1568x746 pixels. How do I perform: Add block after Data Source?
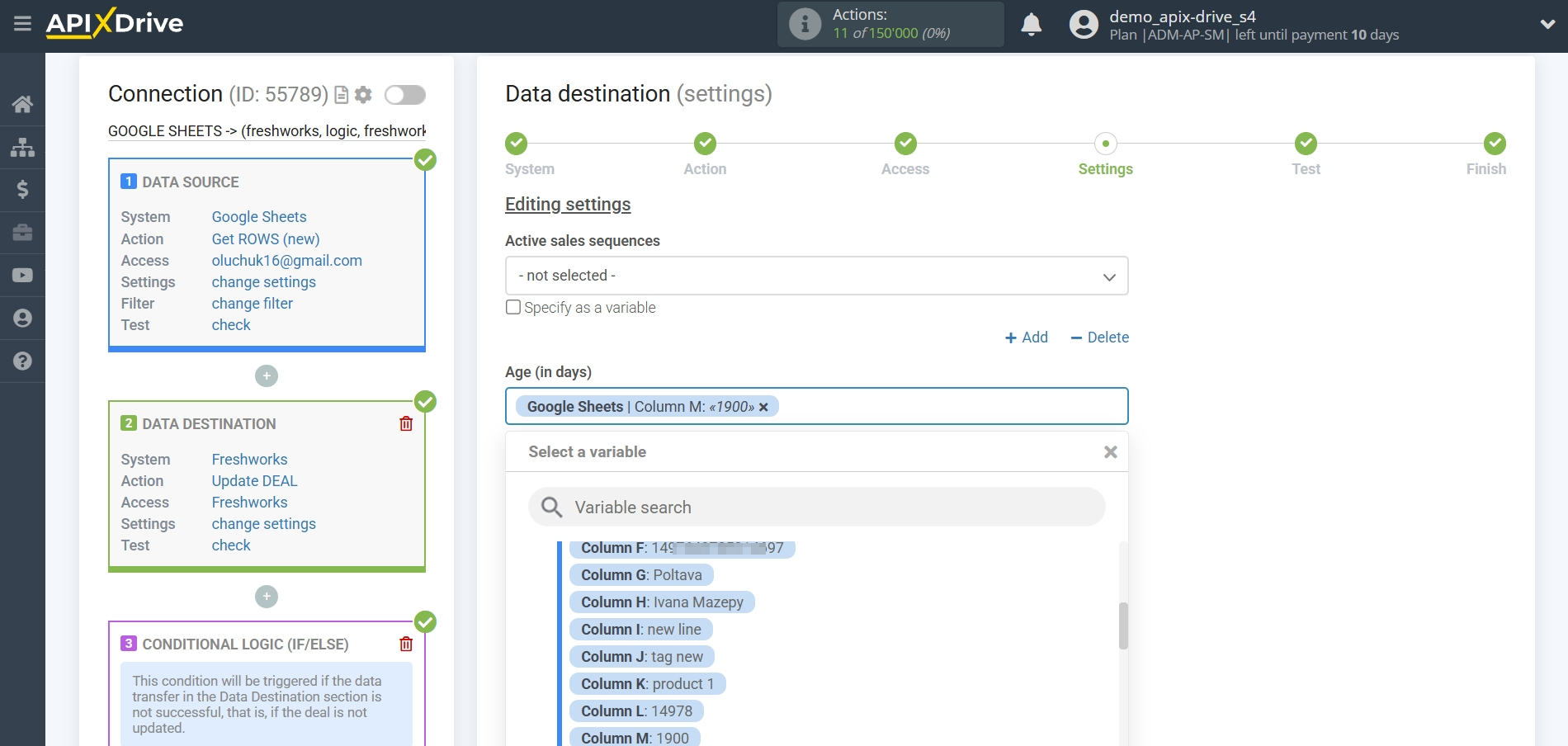click(267, 376)
